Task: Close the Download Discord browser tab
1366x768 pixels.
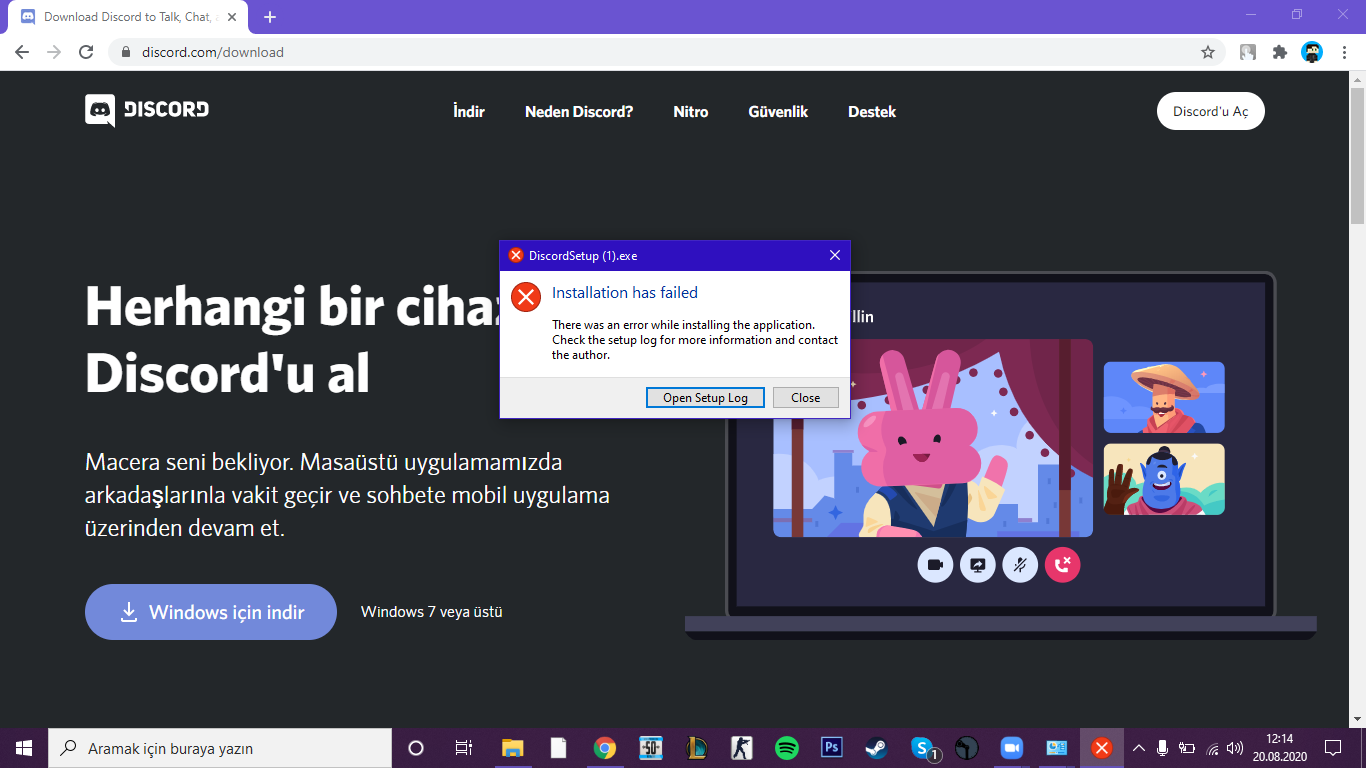Action: coord(232,17)
